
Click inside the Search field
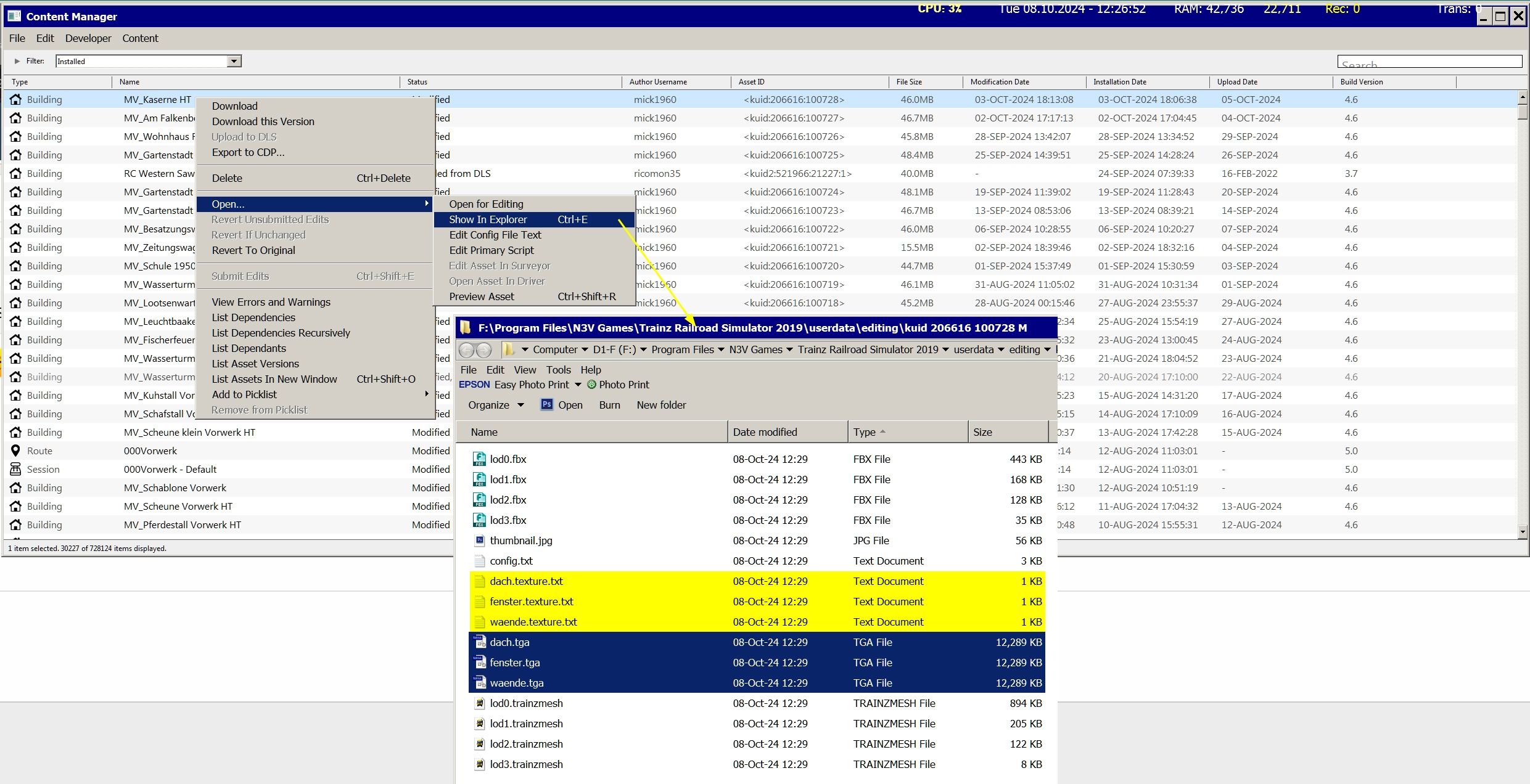click(x=1428, y=62)
